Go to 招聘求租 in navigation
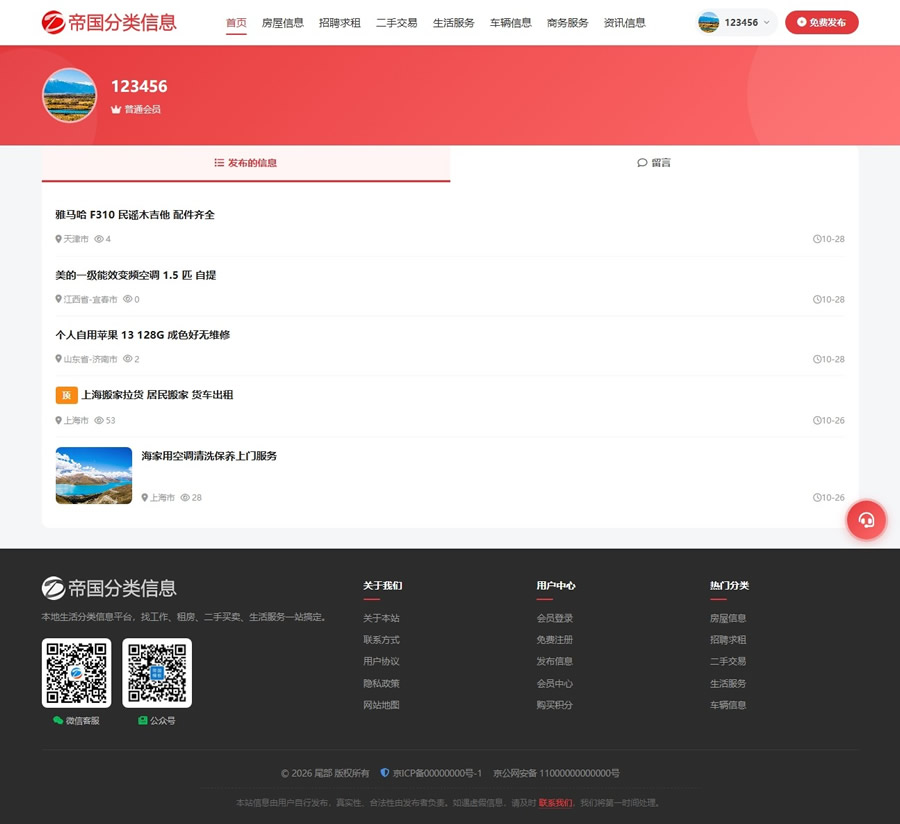Screen dimensions: 900x824 click(340, 23)
